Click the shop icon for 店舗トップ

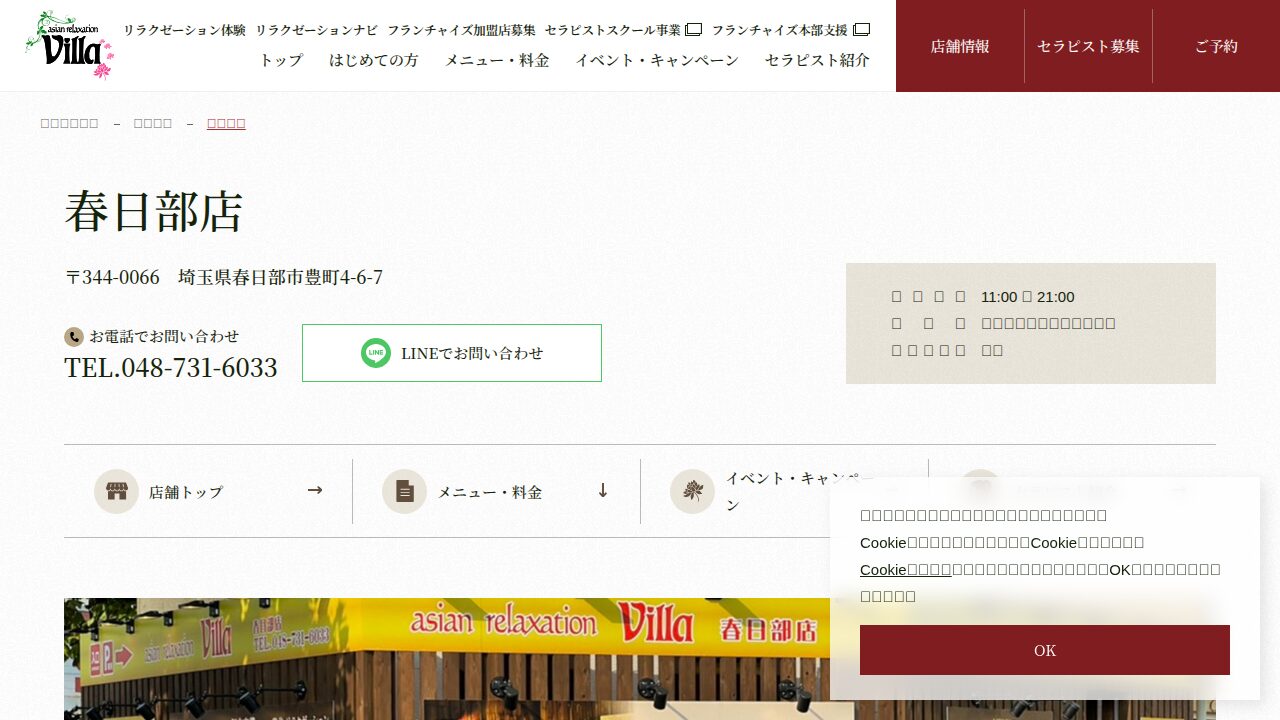pos(116,491)
